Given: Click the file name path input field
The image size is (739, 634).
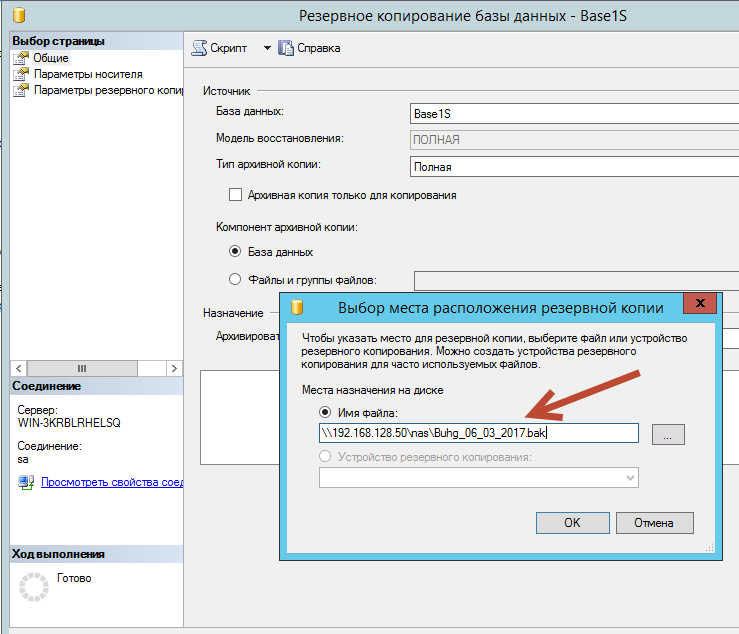Looking at the screenshot, I should (478, 433).
